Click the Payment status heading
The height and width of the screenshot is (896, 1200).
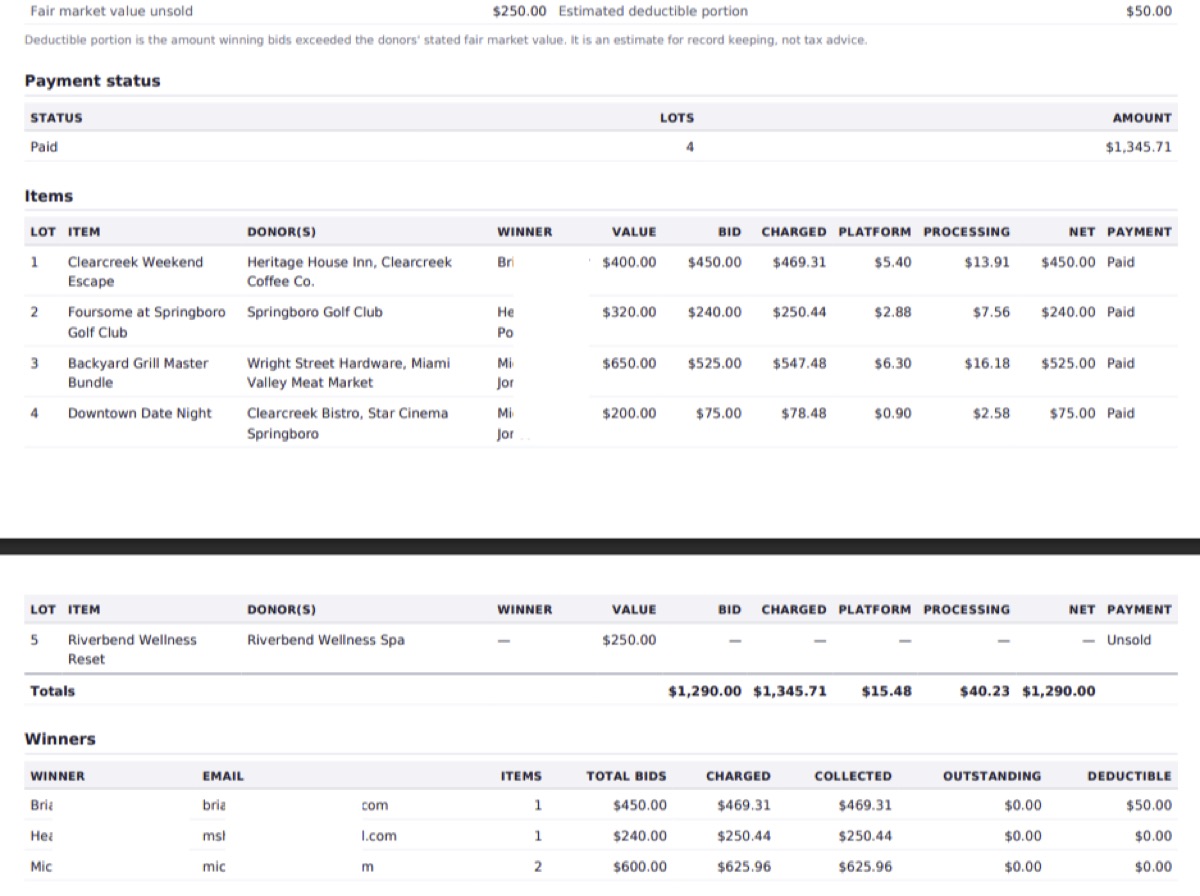[92, 81]
